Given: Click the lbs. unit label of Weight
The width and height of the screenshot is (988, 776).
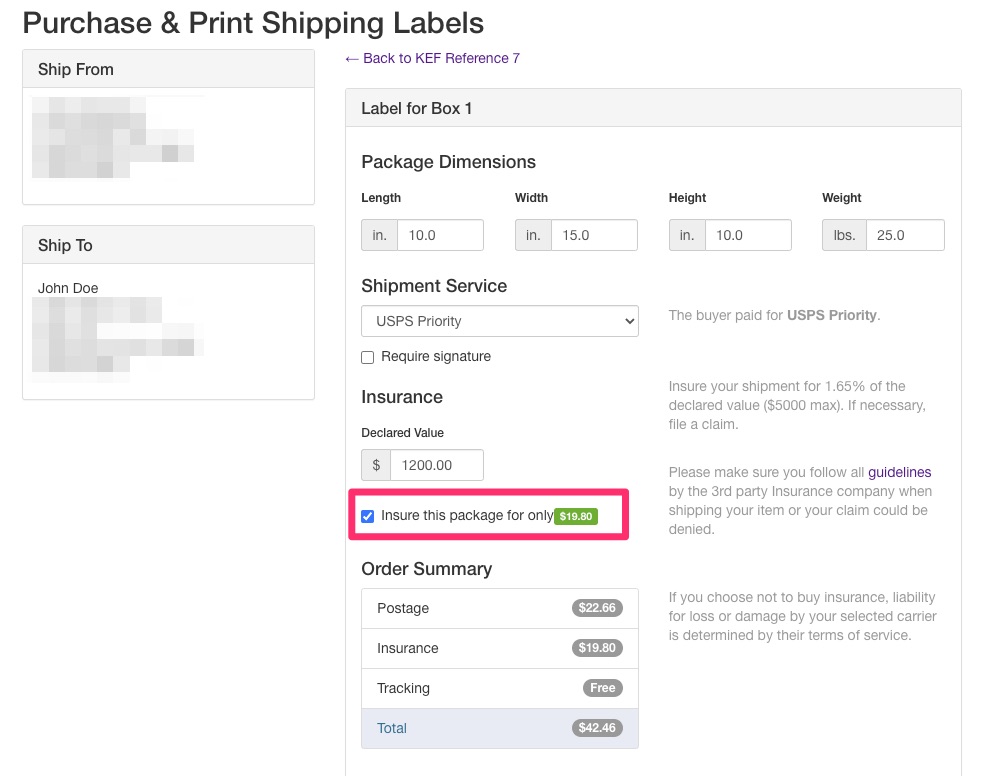Looking at the screenshot, I should pyautogui.click(x=844, y=235).
